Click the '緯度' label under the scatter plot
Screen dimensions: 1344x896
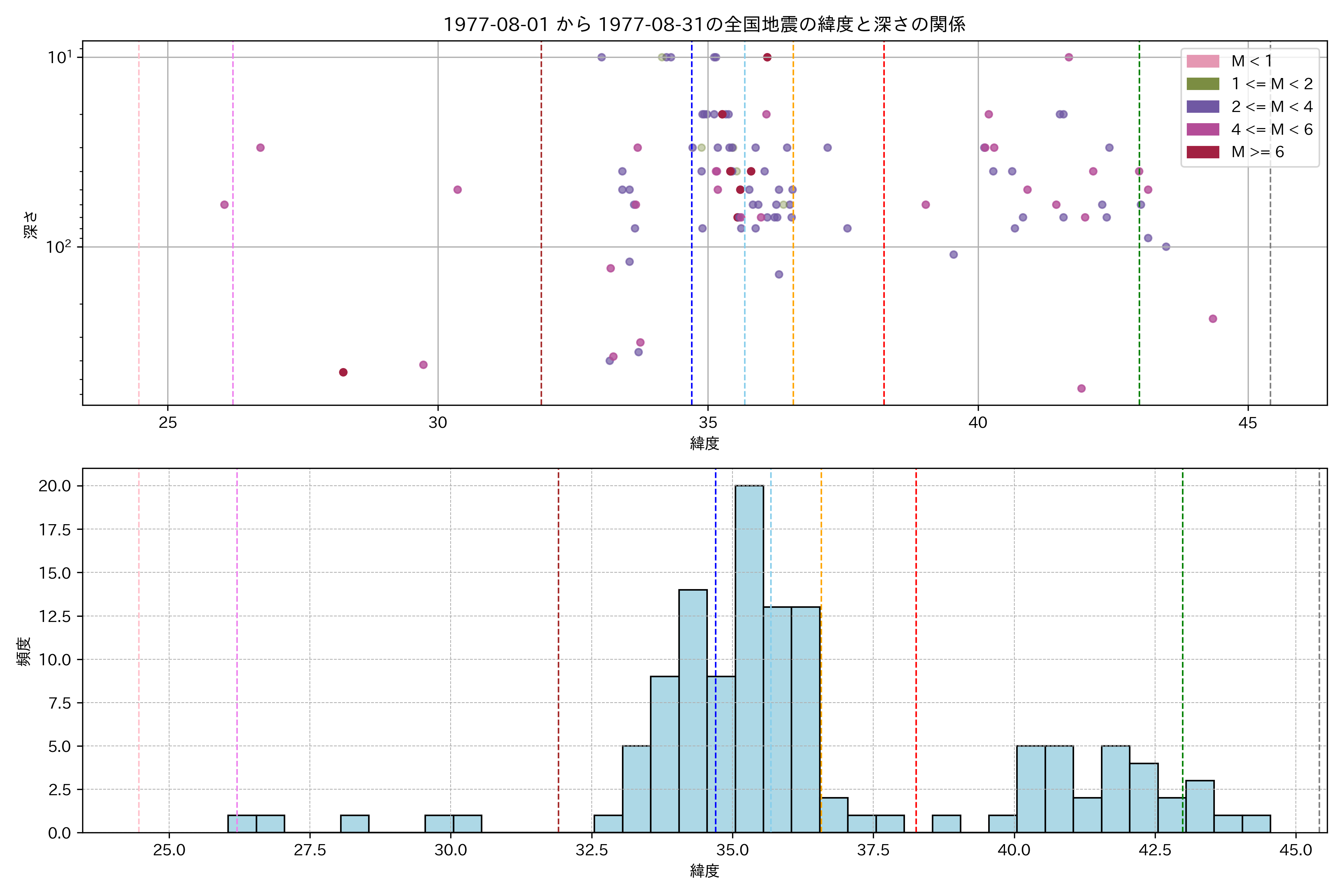pos(704,444)
